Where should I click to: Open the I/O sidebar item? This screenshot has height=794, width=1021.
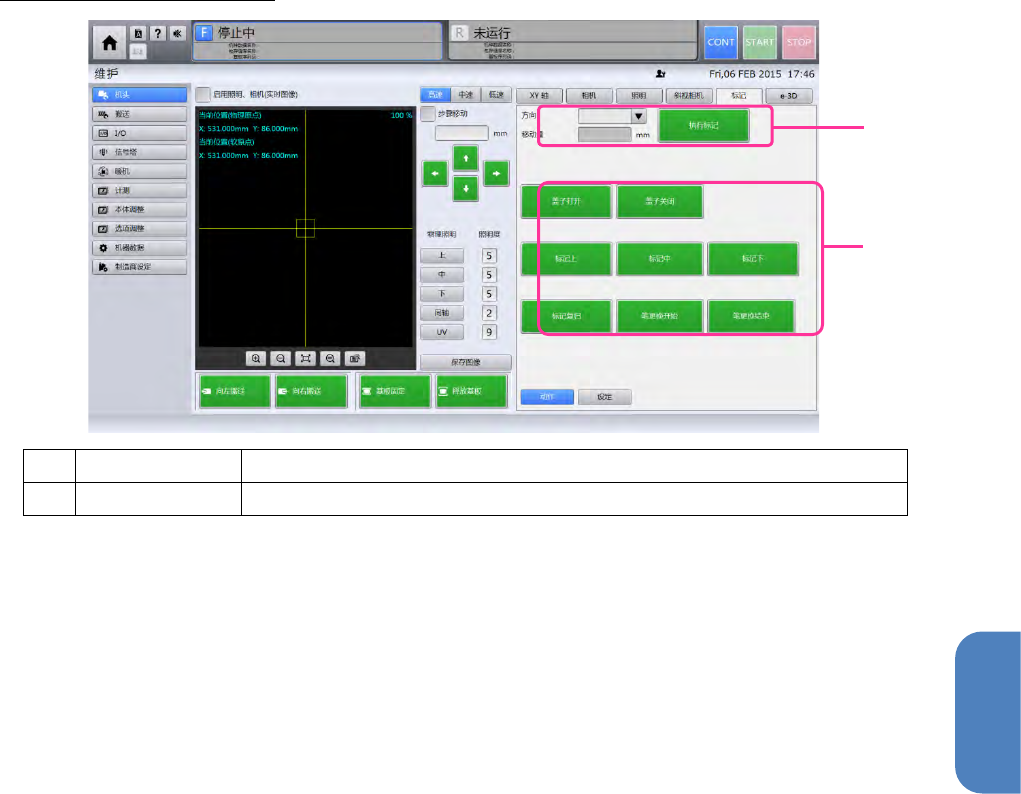coord(139,133)
